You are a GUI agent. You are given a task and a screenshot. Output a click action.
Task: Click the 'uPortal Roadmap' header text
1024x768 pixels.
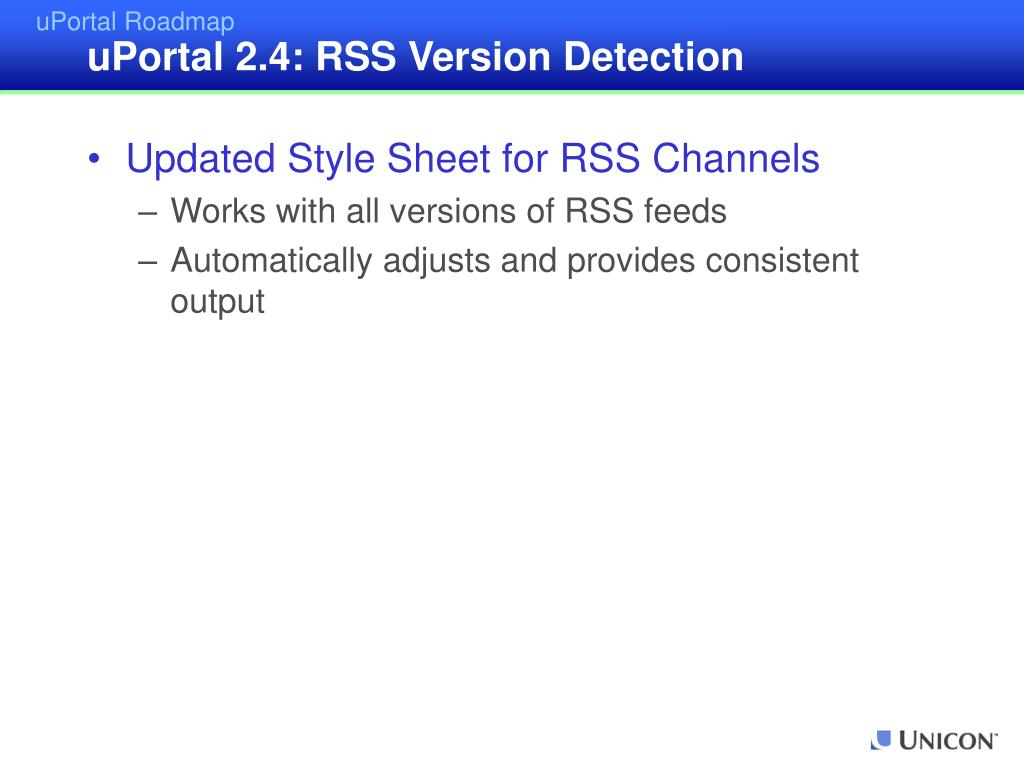(135, 22)
